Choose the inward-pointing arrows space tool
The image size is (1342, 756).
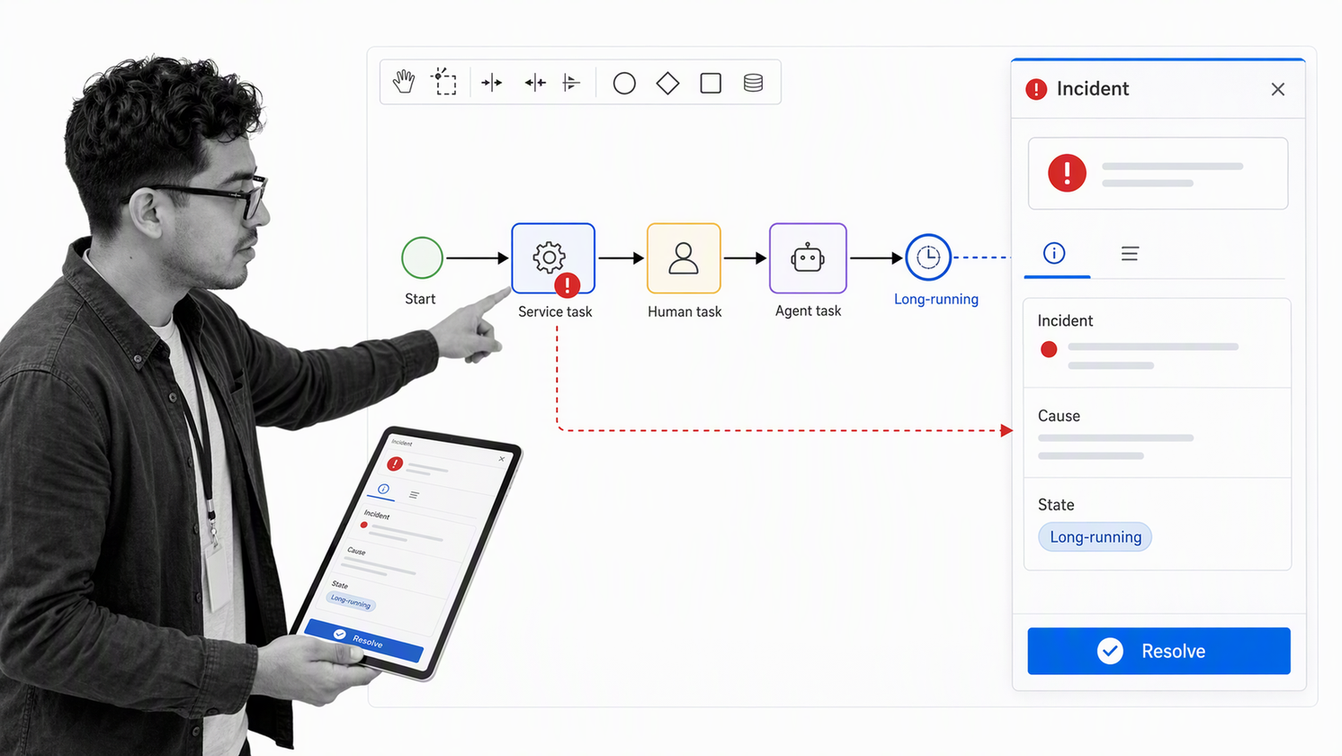click(x=491, y=83)
